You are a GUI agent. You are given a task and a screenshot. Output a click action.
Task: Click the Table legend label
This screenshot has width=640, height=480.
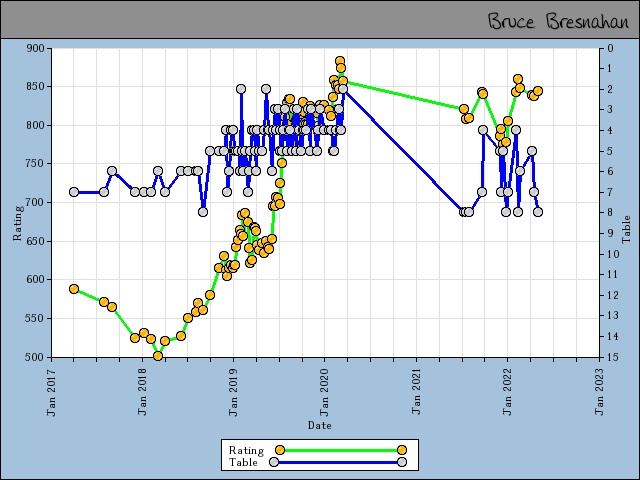pos(243,462)
